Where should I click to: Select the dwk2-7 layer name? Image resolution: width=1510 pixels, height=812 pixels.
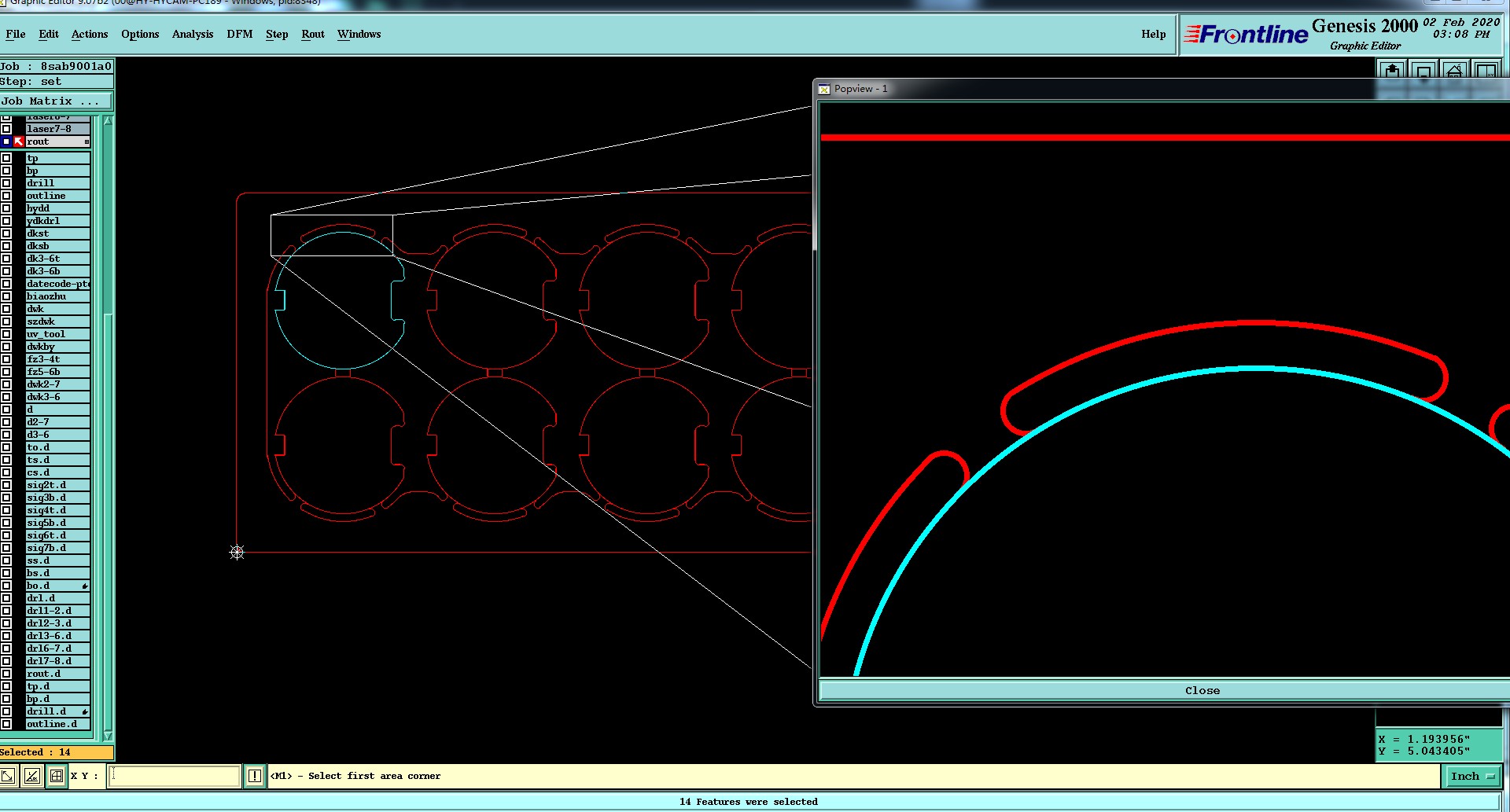click(58, 384)
